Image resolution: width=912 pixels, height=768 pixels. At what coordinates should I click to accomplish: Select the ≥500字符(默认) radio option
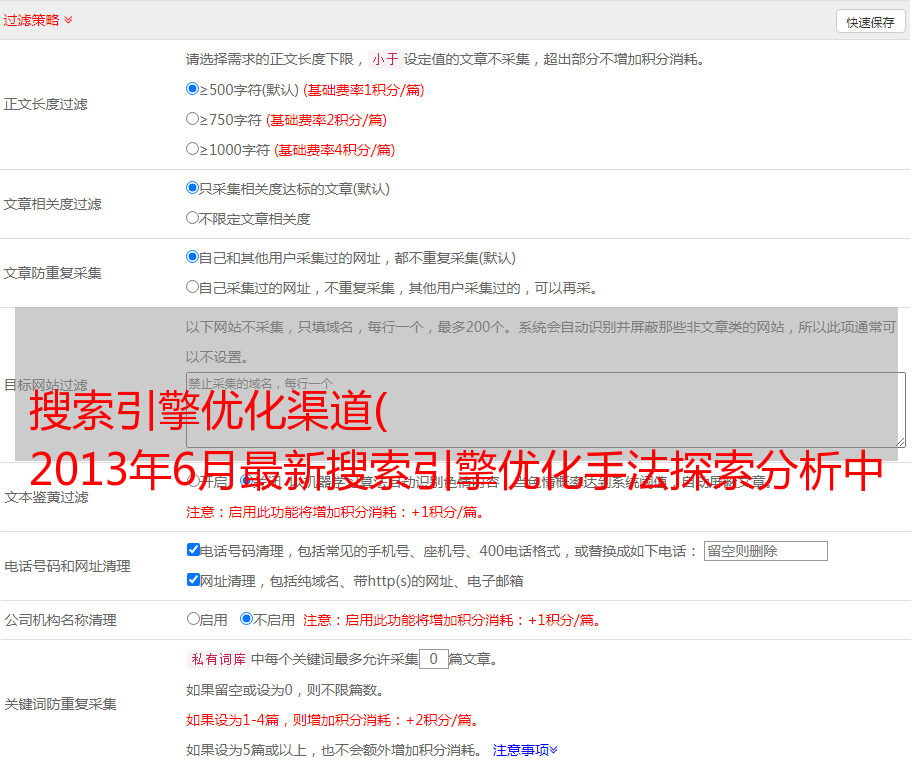(x=192, y=88)
